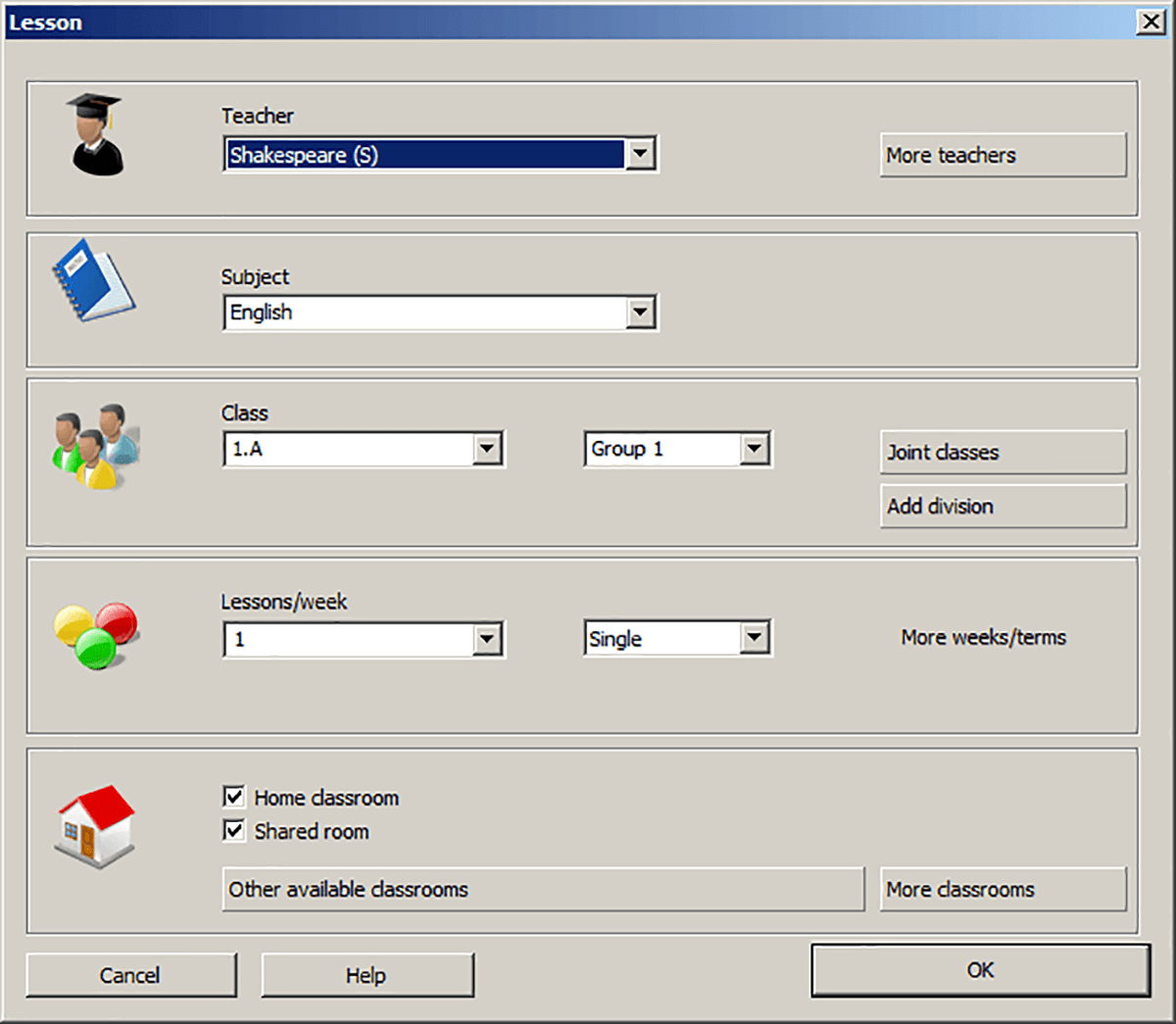Viewport: 1176px width, 1024px height.
Task: Open the Teacher dropdown arrow
Action: point(640,154)
